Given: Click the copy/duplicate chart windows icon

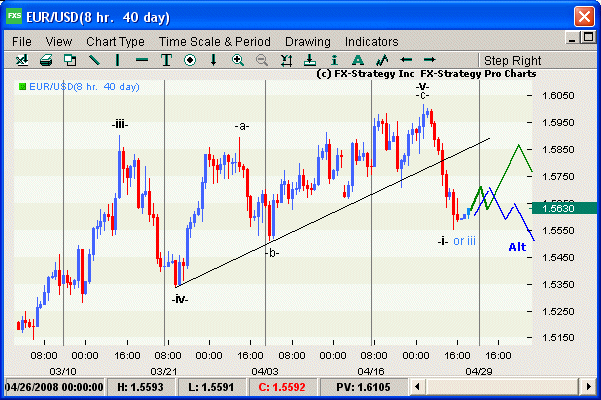Looking at the screenshot, I should pyautogui.click(x=70, y=60).
